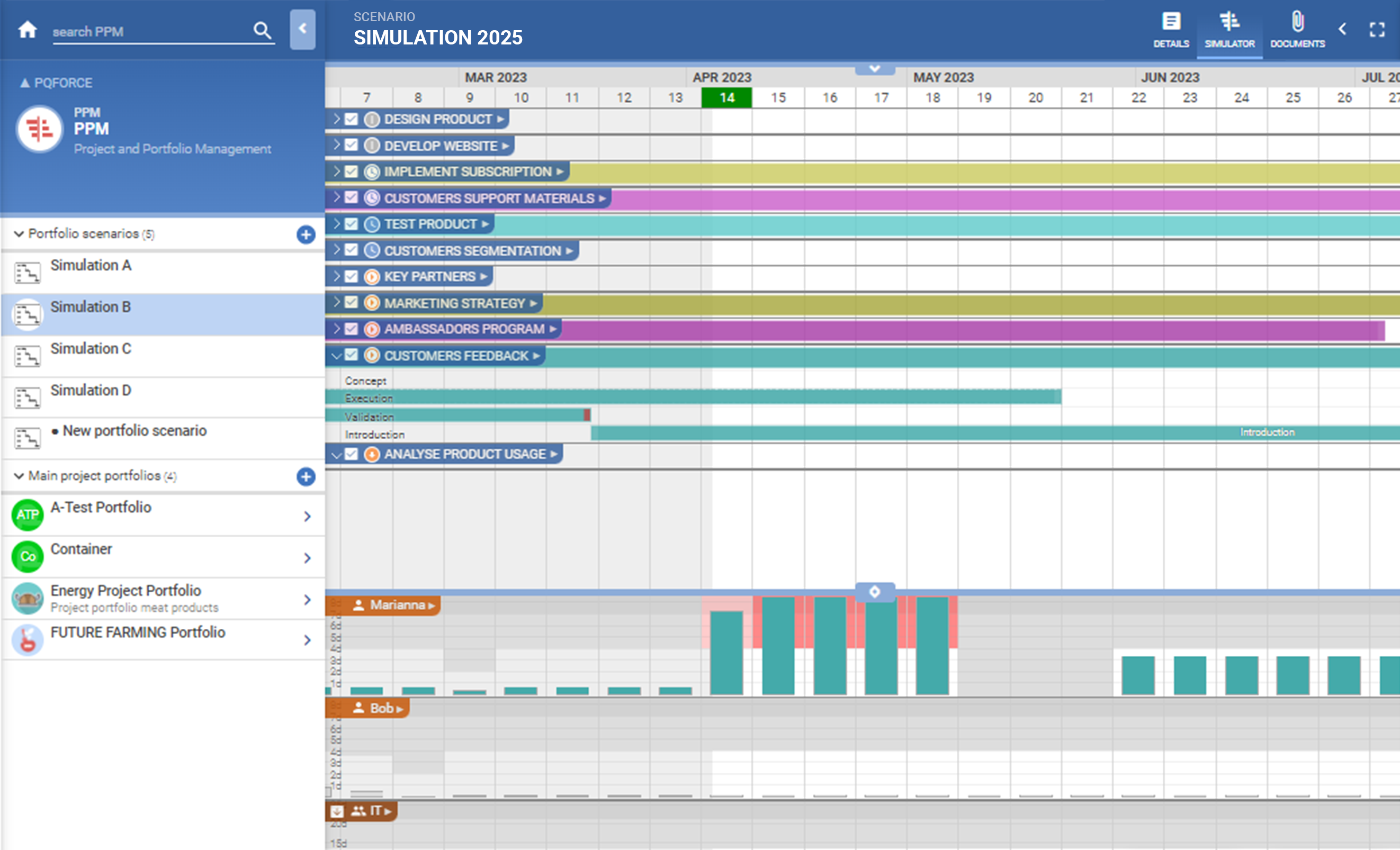
Task: Click the KEY PARTNERS status icon
Action: (x=372, y=276)
